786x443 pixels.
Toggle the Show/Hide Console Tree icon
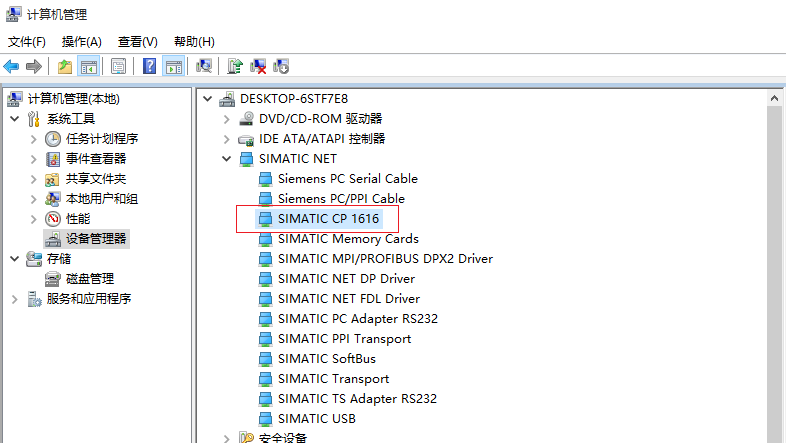tap(89, 66)
